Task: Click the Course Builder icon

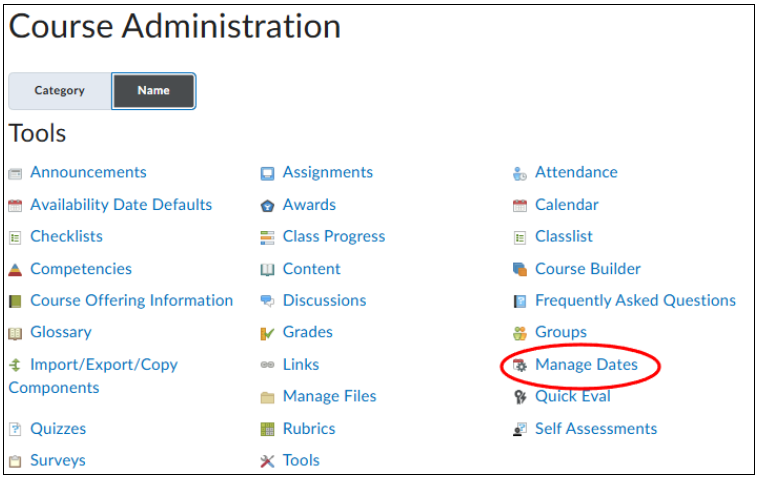Action: pyautogui.click(x=519, y=269)
